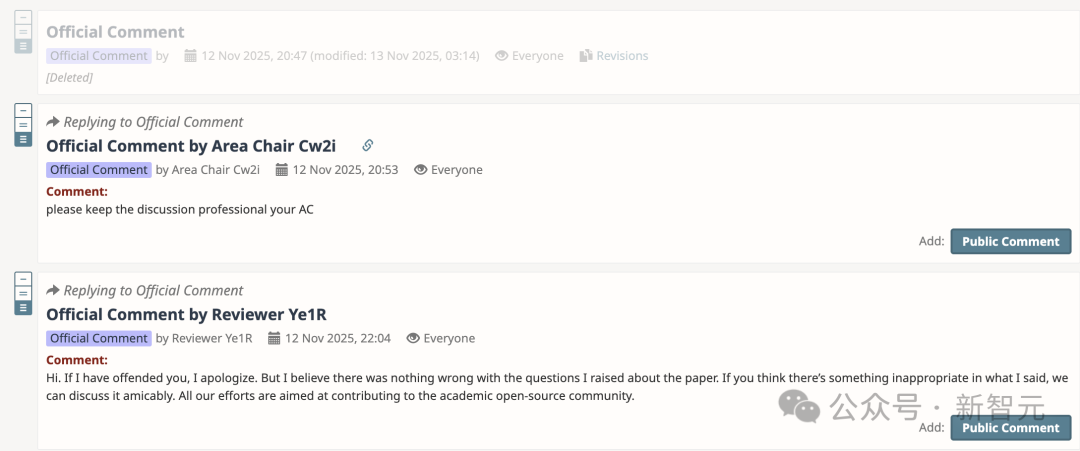Viewport: 1080px width, 451px height.
Task: Click eye icon on Reviewer Ye1R comment
Action: 413,339
